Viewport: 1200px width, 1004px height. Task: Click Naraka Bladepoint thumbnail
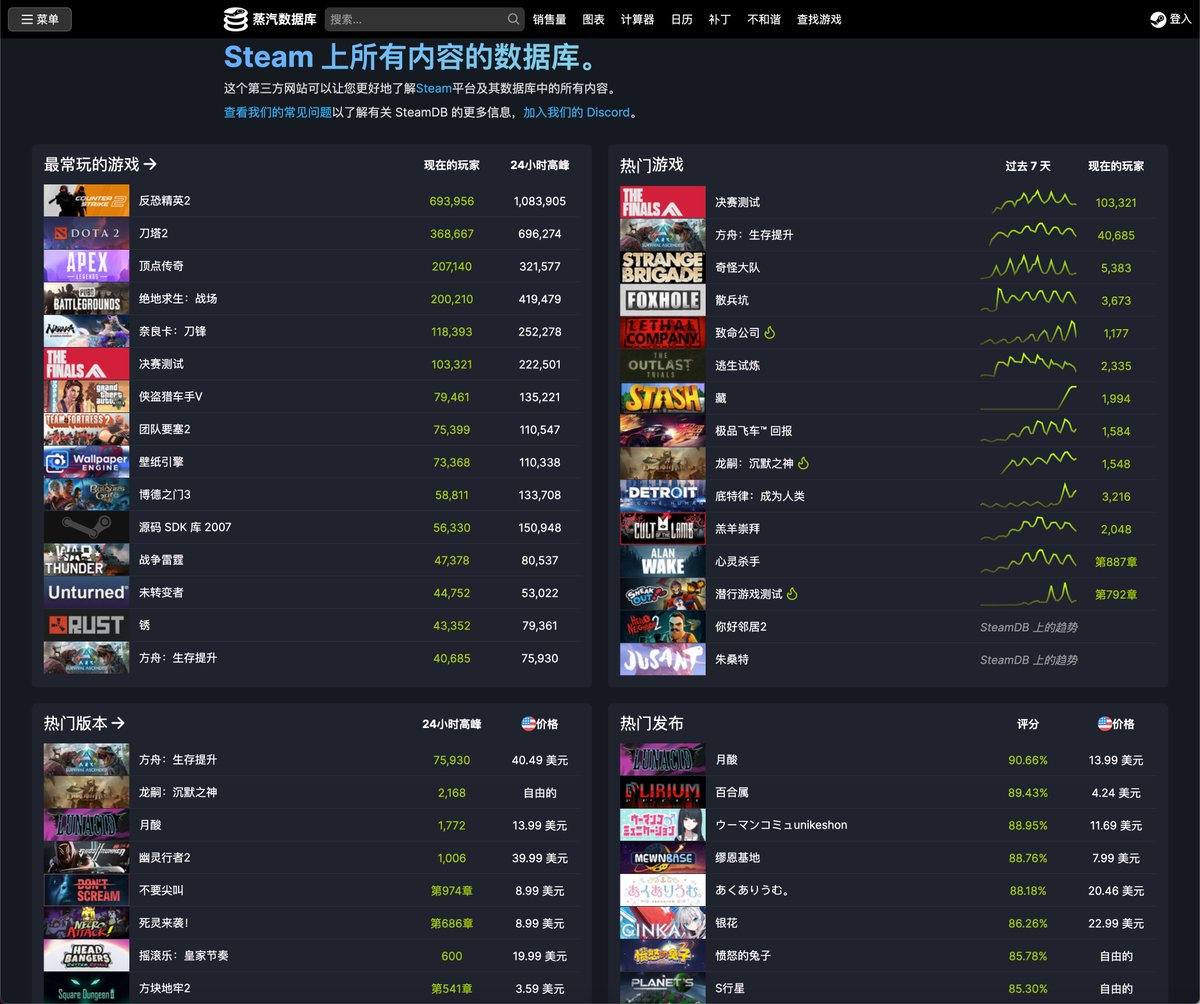point(87,331)
